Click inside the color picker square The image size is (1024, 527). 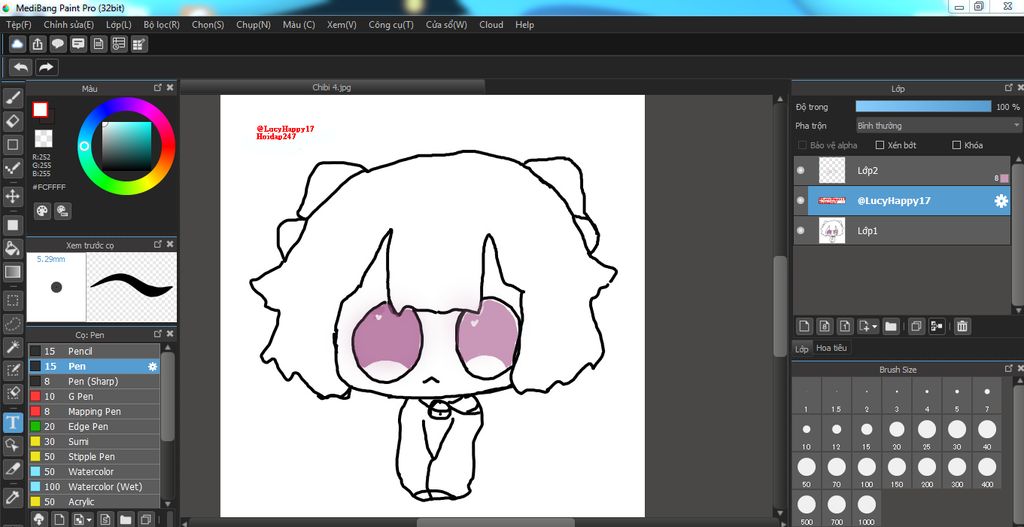(127, 146)
